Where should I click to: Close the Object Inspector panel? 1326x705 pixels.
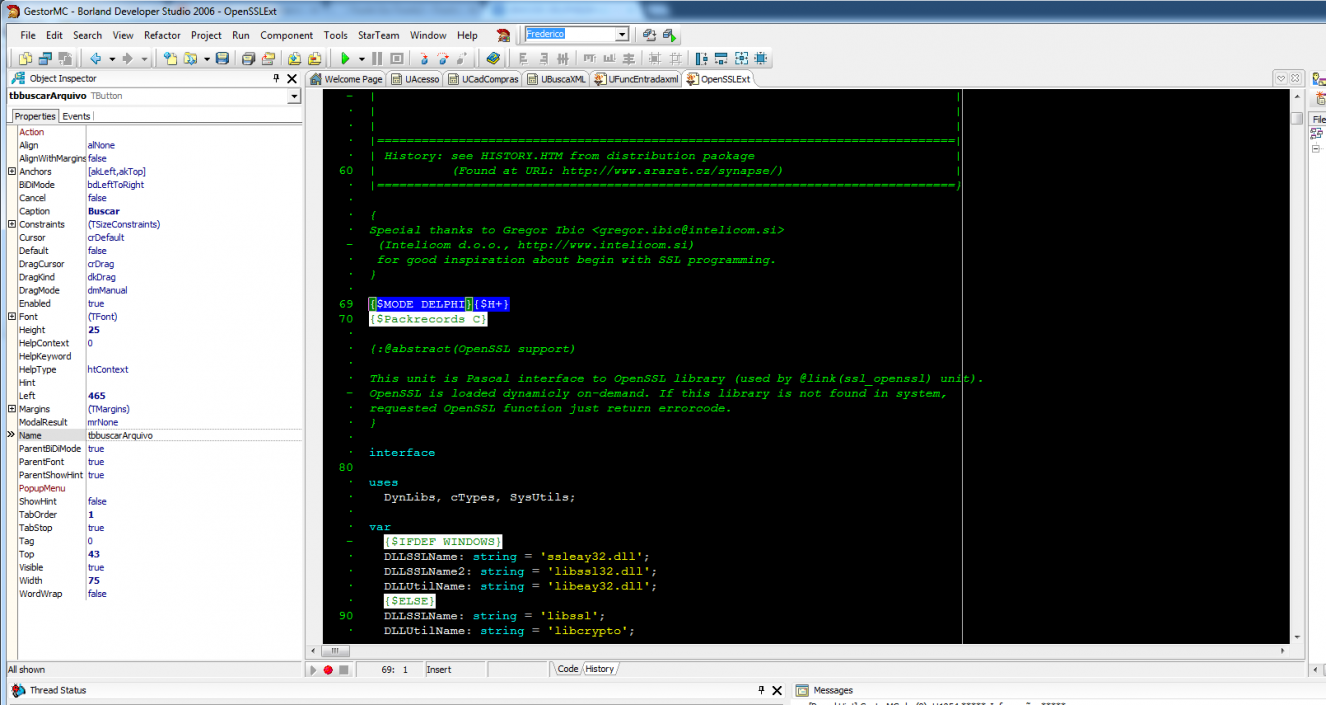tap(292, 78)
